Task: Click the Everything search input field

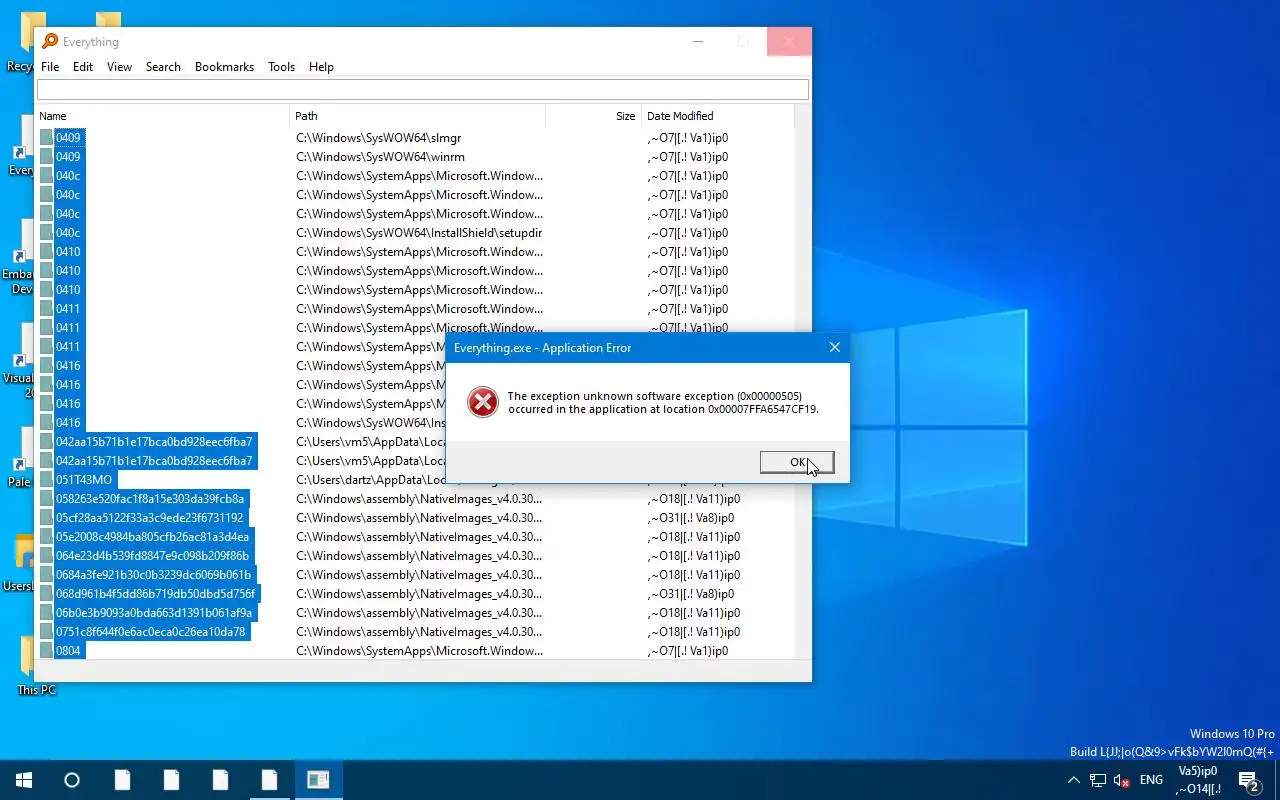Action: point(423,90)
